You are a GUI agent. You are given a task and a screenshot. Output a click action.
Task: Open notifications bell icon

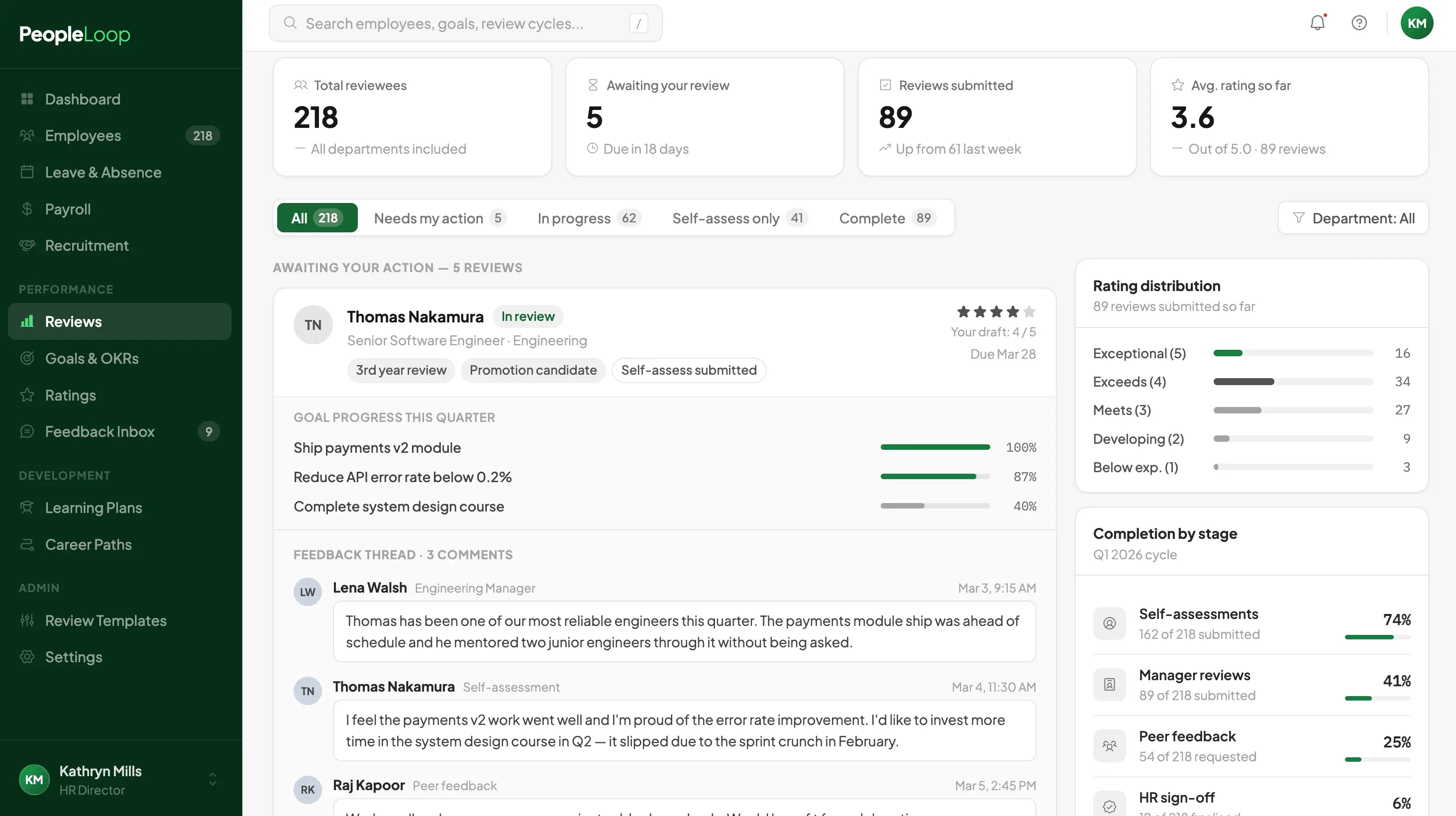1318,23
